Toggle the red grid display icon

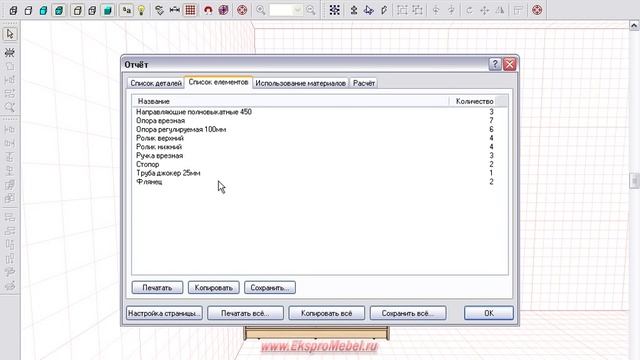(x=190, y=10)
